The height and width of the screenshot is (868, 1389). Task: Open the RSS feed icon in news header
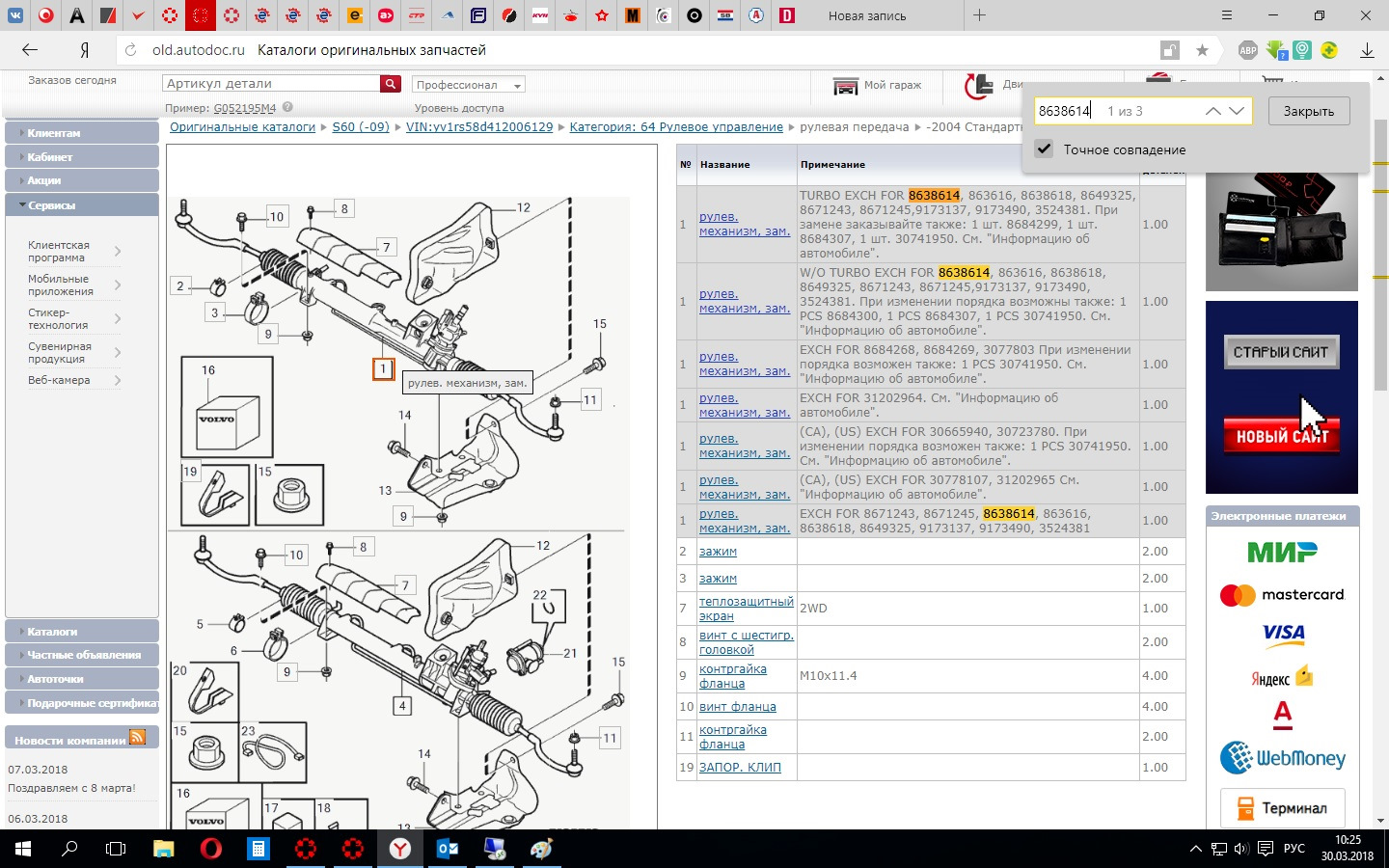137,738
